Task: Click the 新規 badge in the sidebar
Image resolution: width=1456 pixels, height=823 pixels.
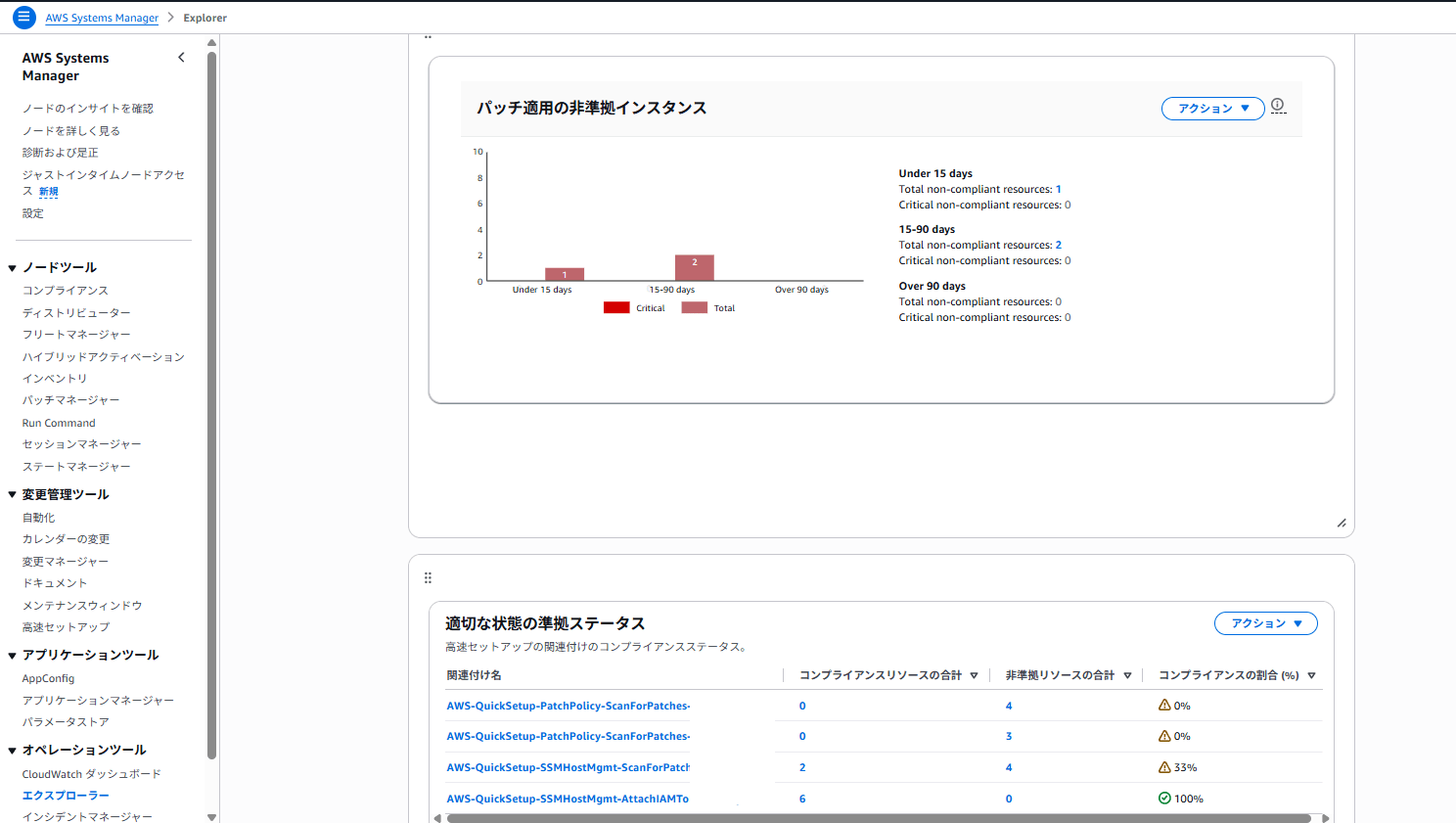Action: coord(49,192)
